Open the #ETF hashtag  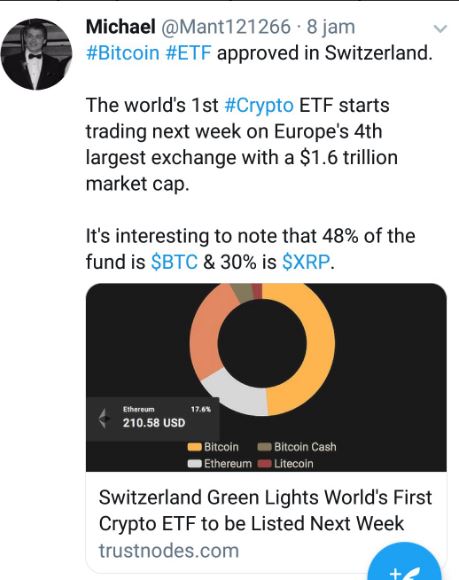click(x=188, y=53)
